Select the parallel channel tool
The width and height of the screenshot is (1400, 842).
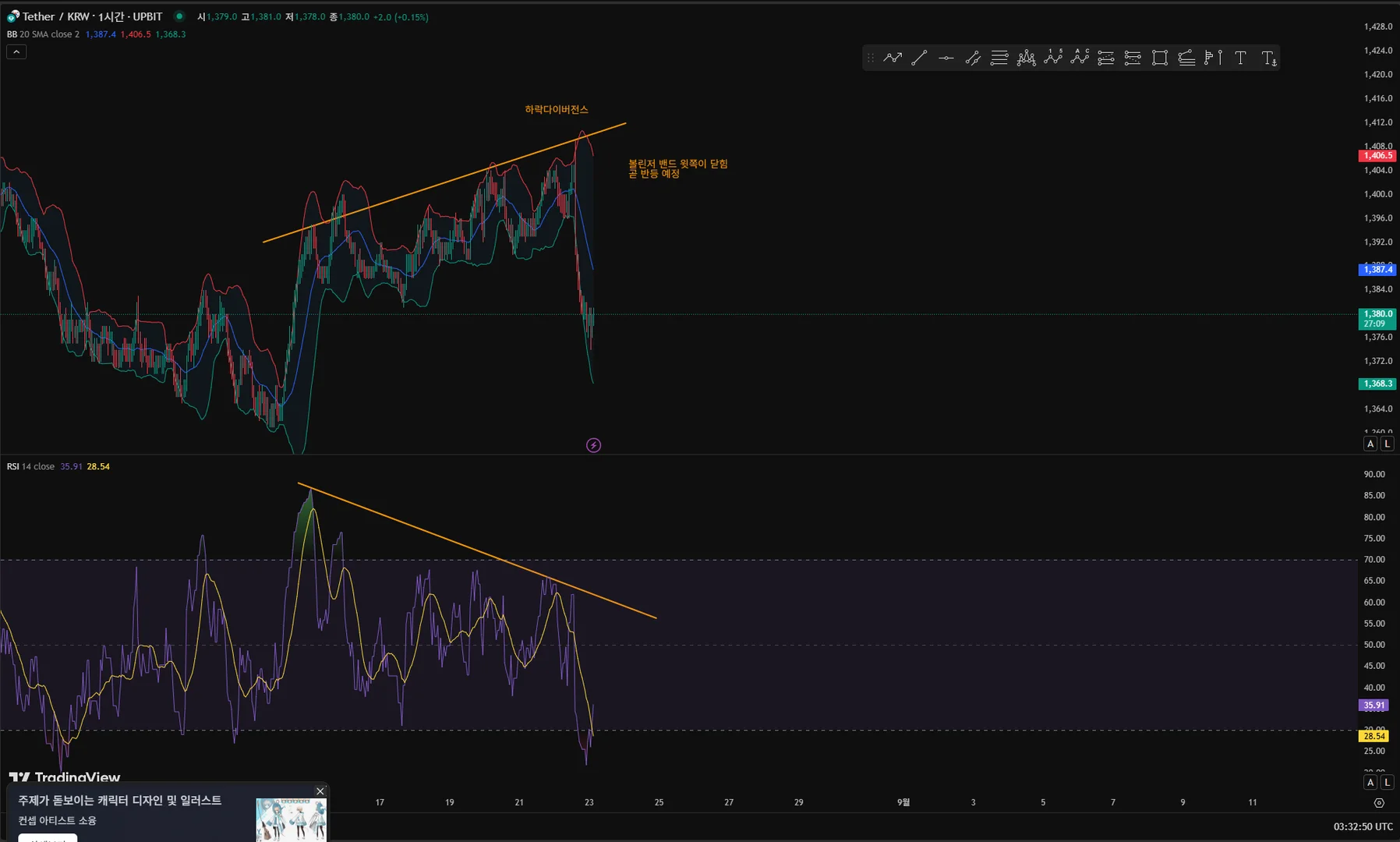click(x=973, y=58)
